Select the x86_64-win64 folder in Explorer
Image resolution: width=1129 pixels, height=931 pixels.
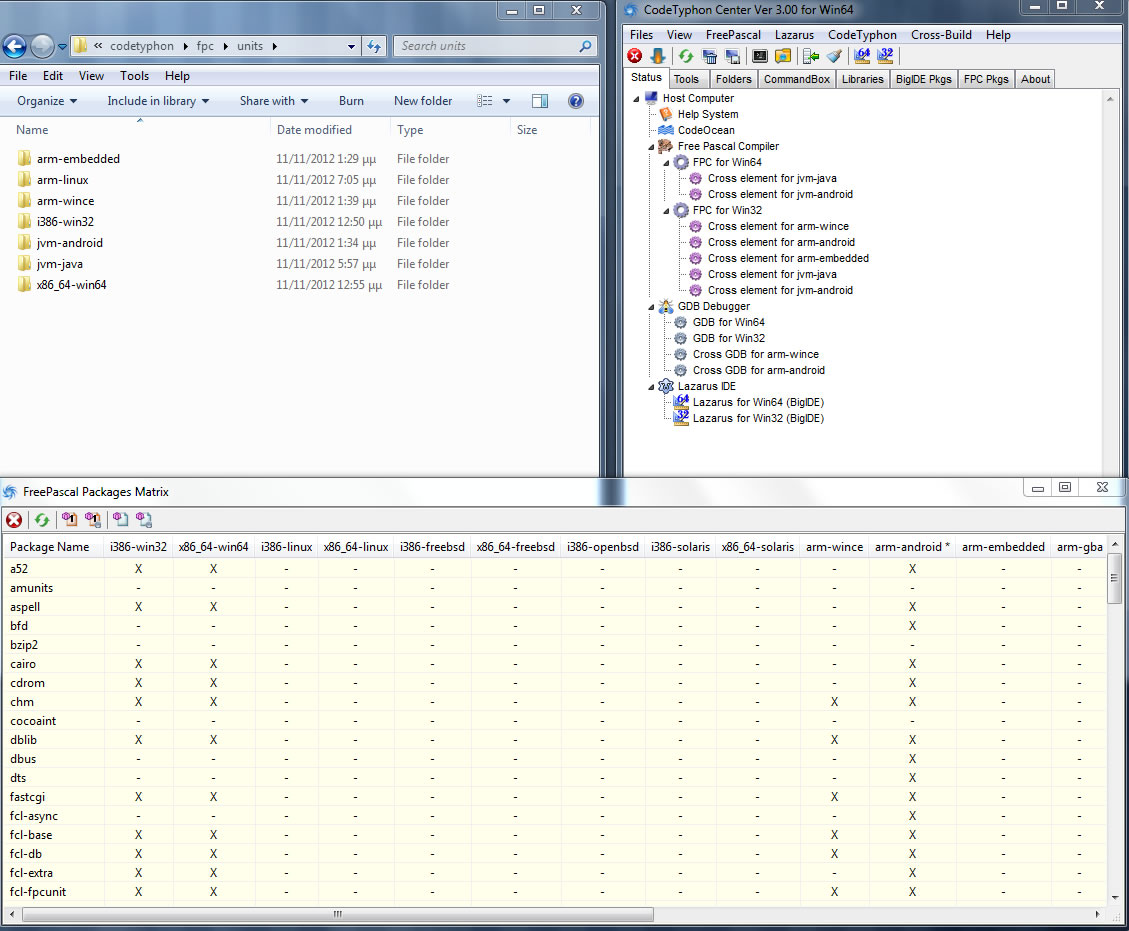pos(71,285)
